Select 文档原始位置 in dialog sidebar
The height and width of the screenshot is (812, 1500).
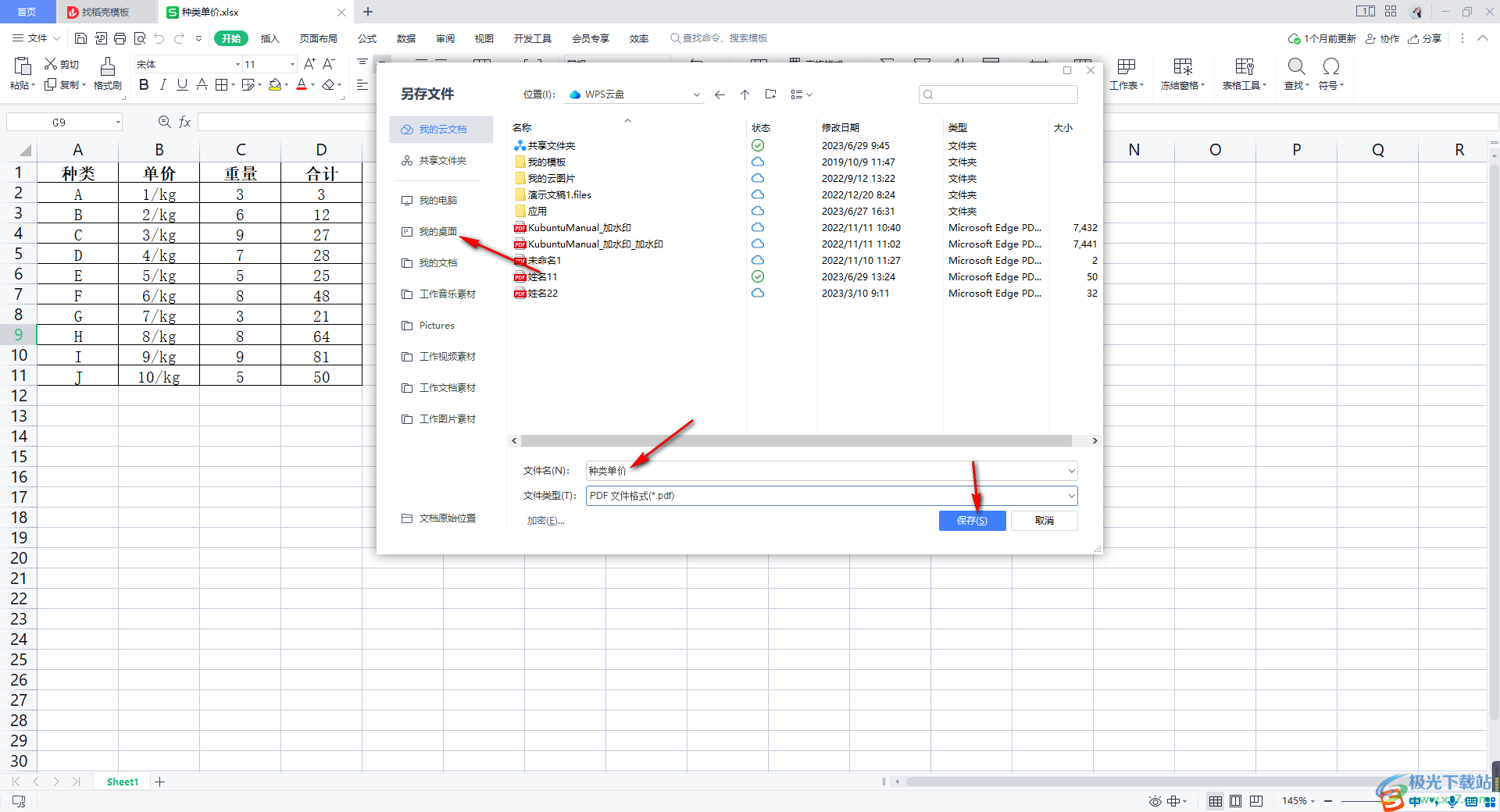(x=441, y=518)
